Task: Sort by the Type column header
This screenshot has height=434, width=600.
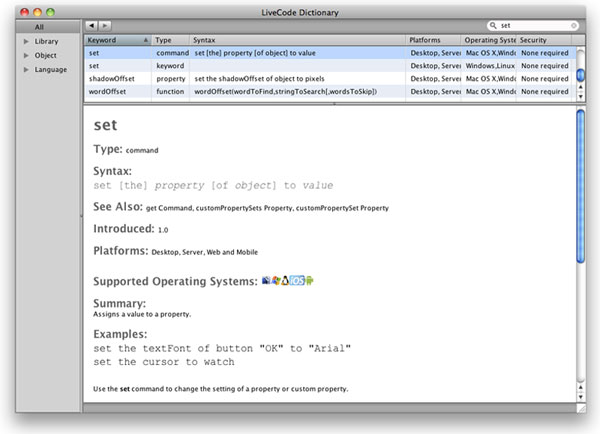Action: point(171,40)
